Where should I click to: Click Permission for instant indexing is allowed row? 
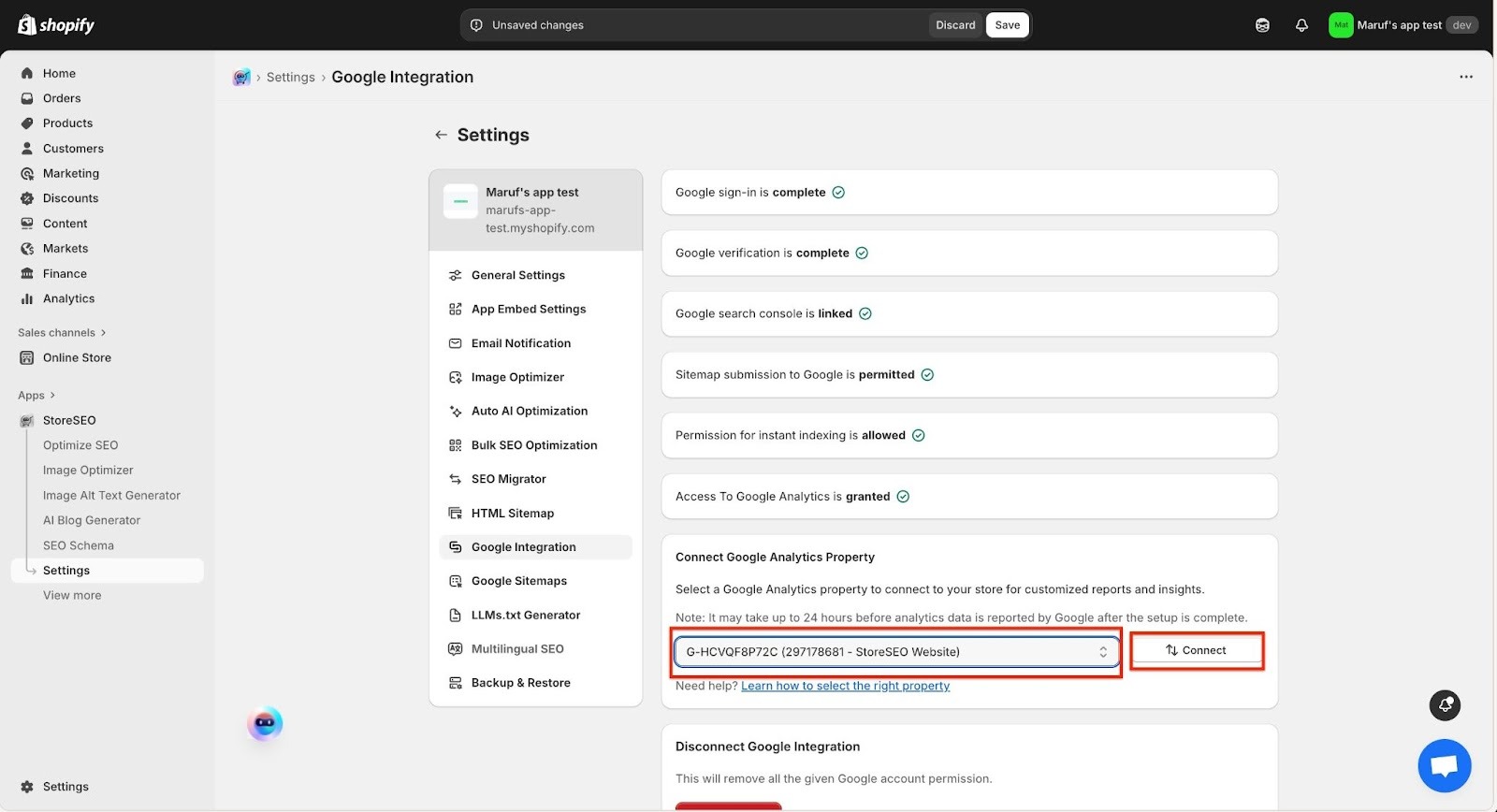(969, 435)
